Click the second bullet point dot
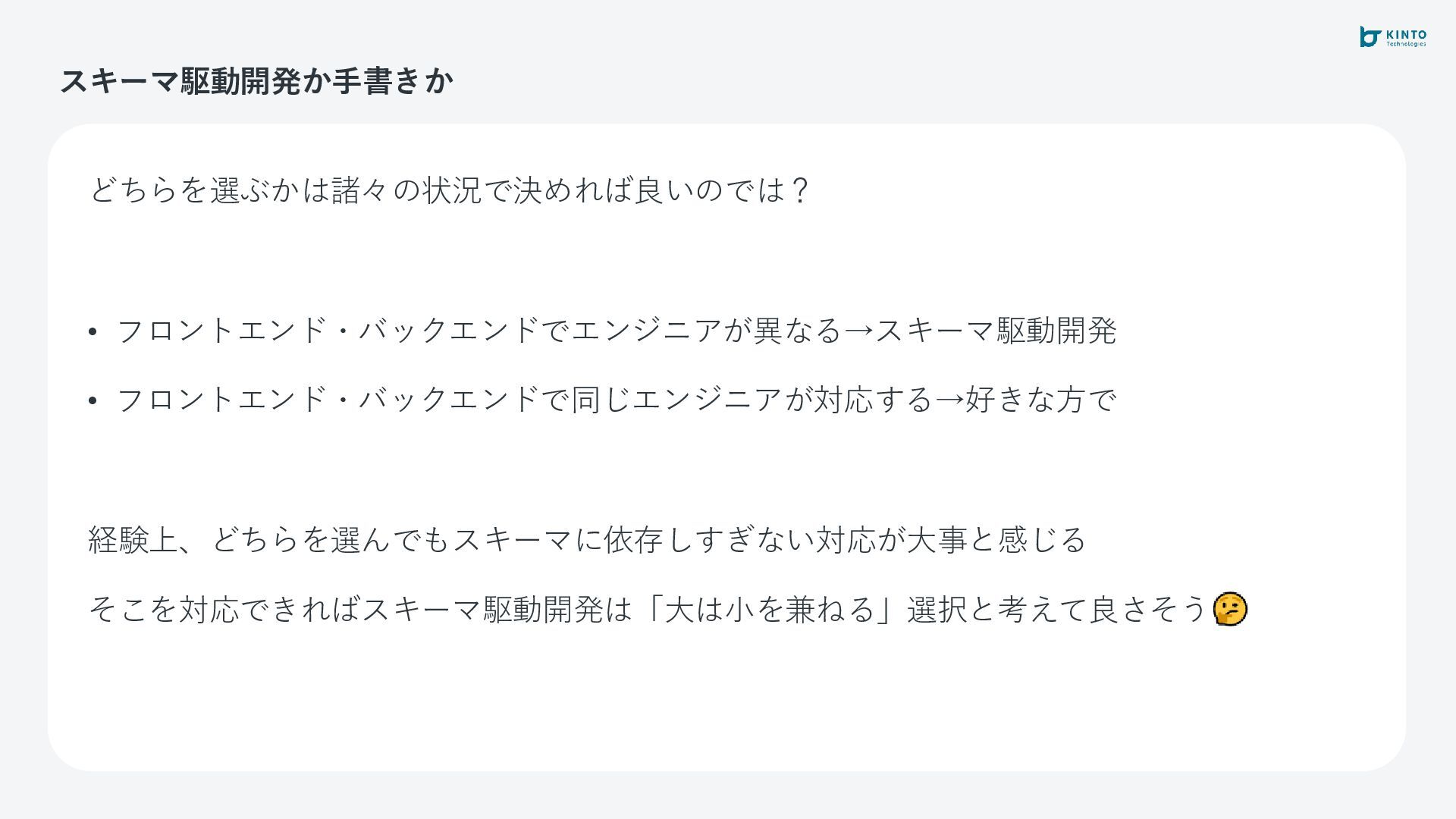Image resolution: width=1456 pixels, height=819 pixels. (x=93, y=400)
